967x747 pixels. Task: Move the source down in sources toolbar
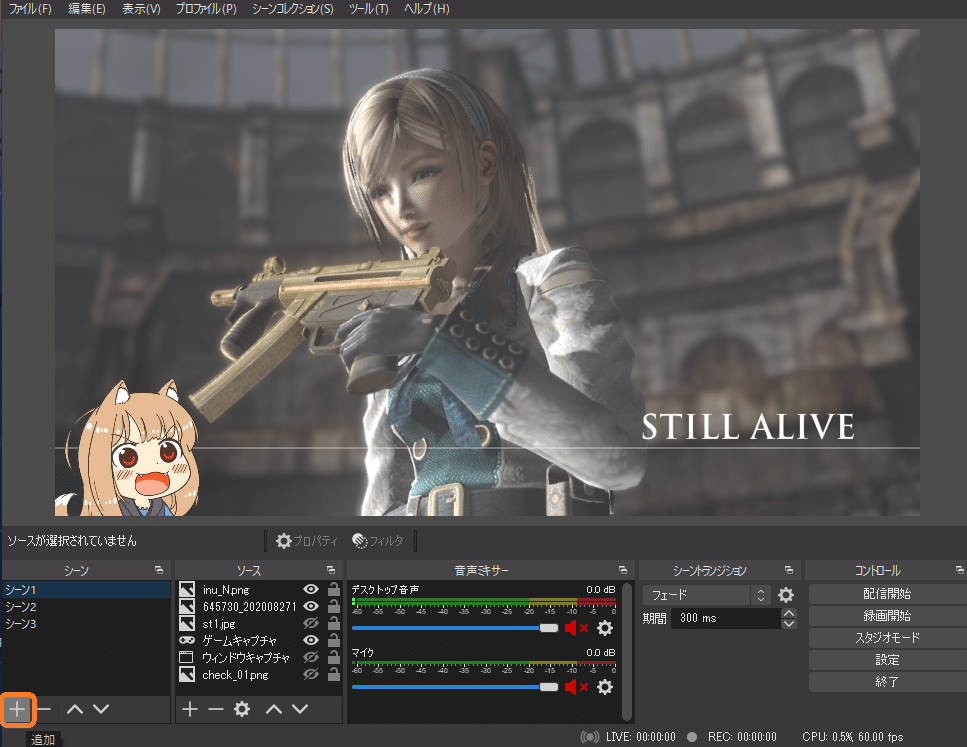[300, 709]
